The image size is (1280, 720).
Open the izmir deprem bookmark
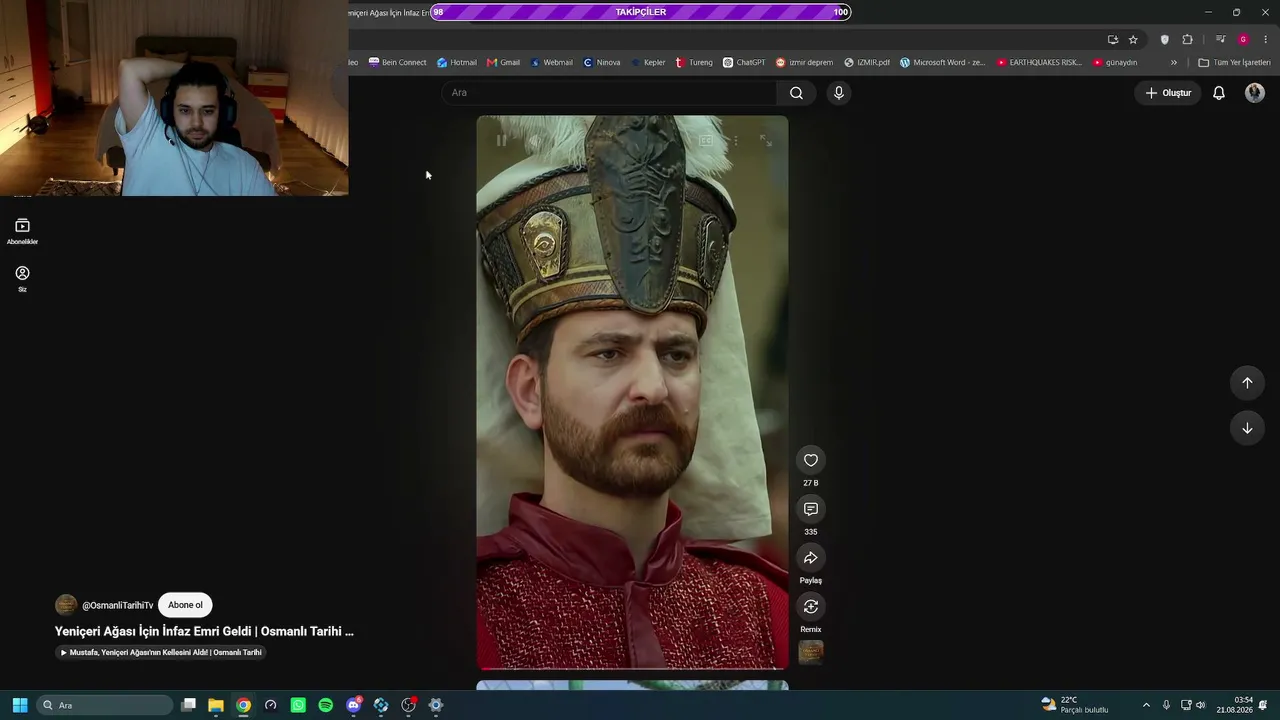tap(804, 62)
